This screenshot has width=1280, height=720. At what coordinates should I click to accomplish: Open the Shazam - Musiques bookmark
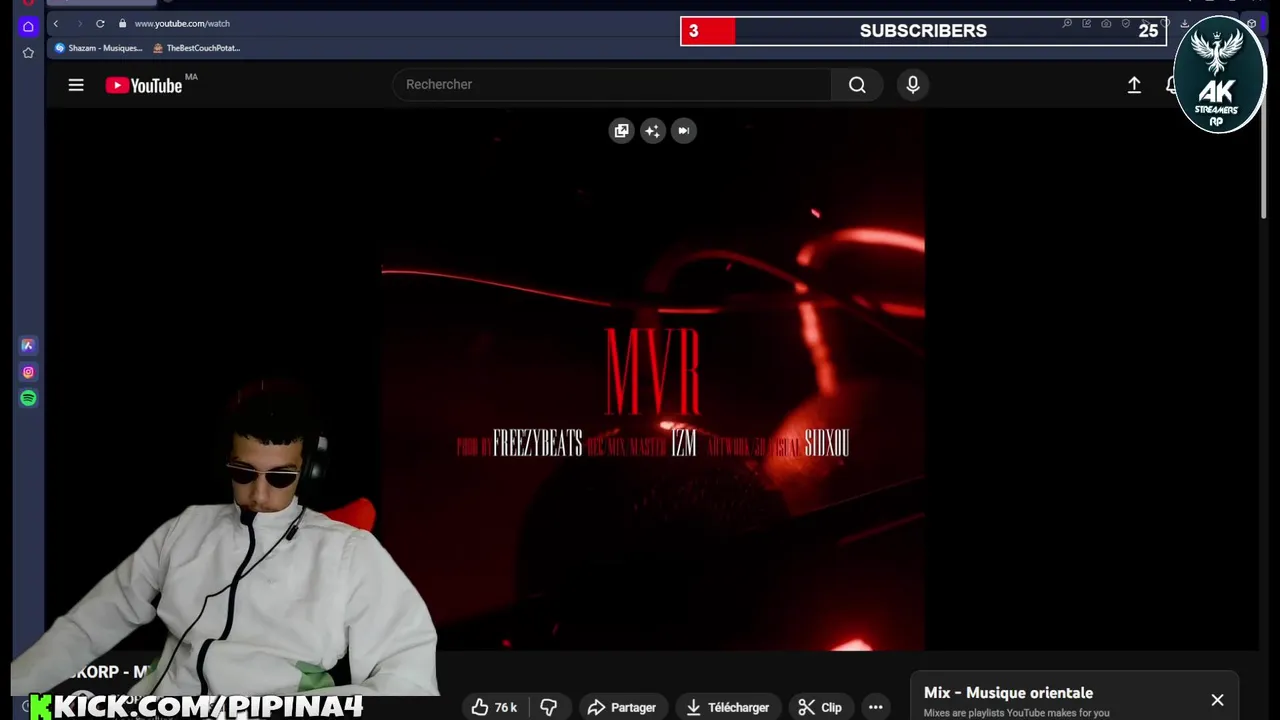99,48
